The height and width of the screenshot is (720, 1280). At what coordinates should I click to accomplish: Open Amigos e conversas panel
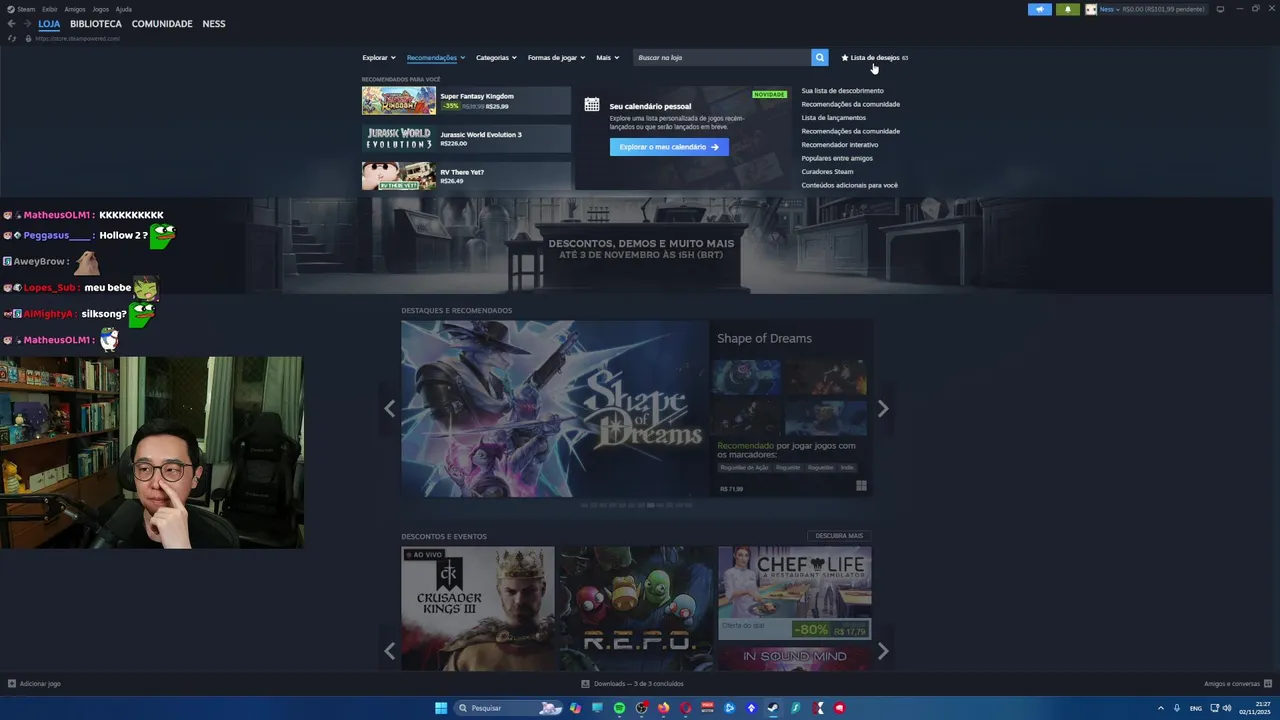(1238, 684)
